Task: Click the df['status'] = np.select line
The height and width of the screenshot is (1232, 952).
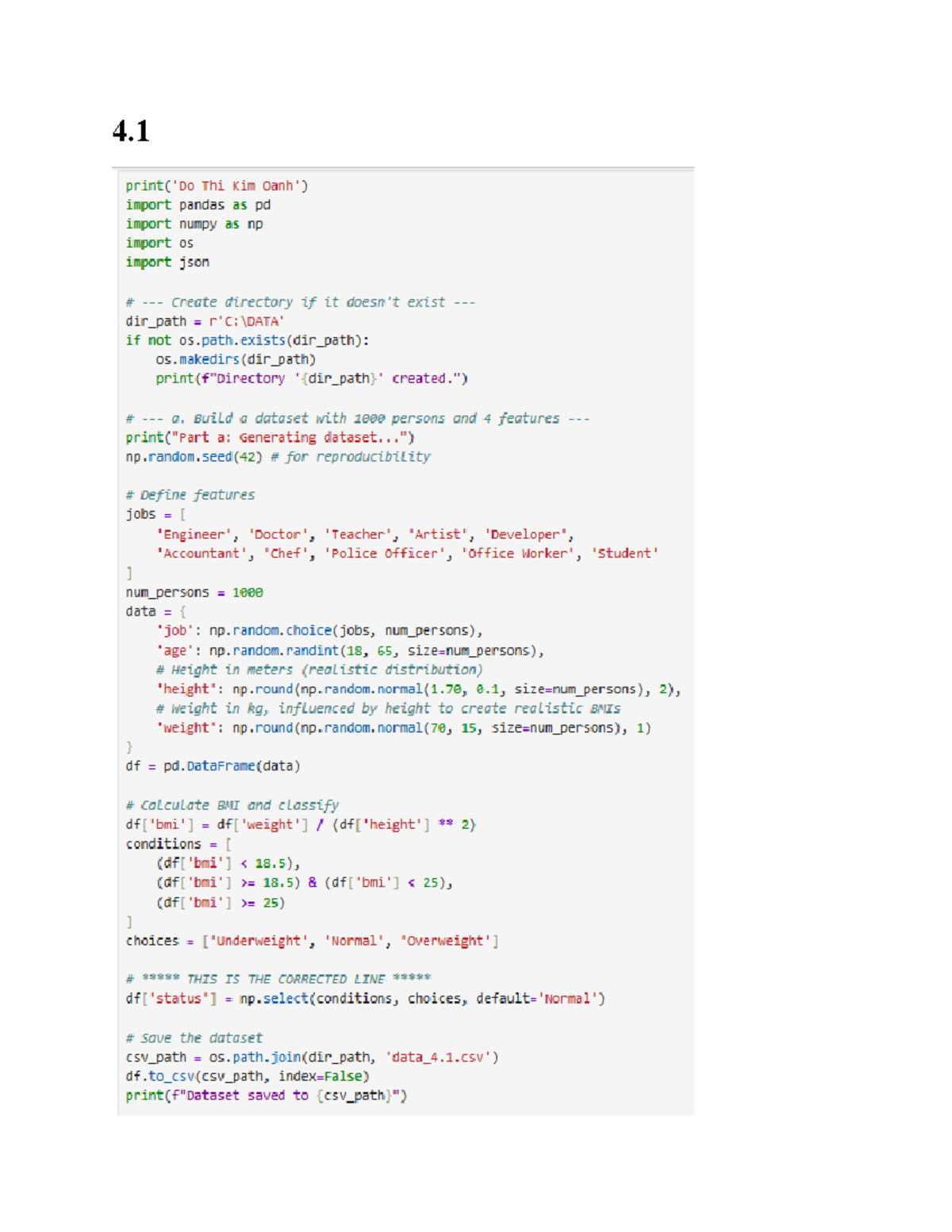Action: point(365,999)
